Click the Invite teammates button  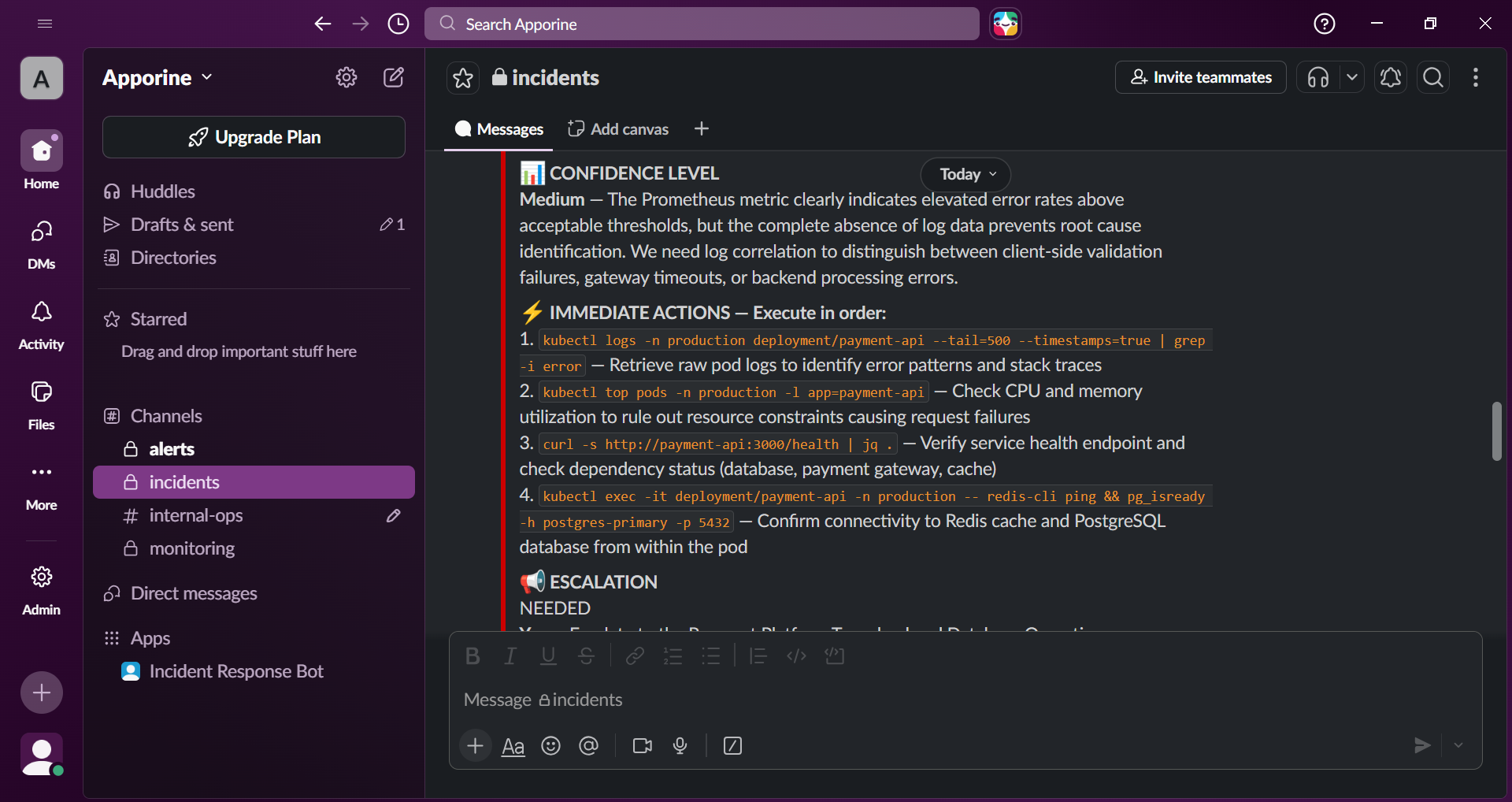pyautogui.click(x=1200, y=77)
